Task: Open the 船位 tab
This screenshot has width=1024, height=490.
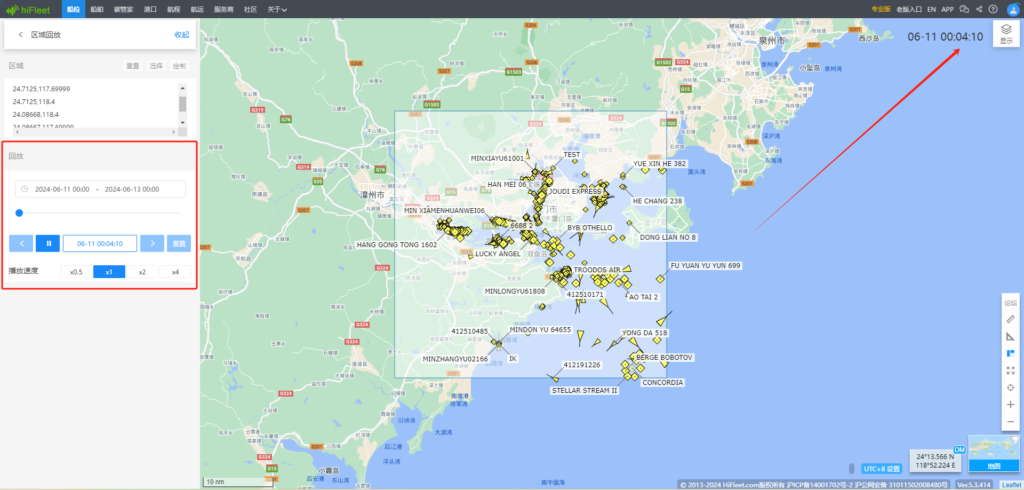Action: tap(73, 9)
